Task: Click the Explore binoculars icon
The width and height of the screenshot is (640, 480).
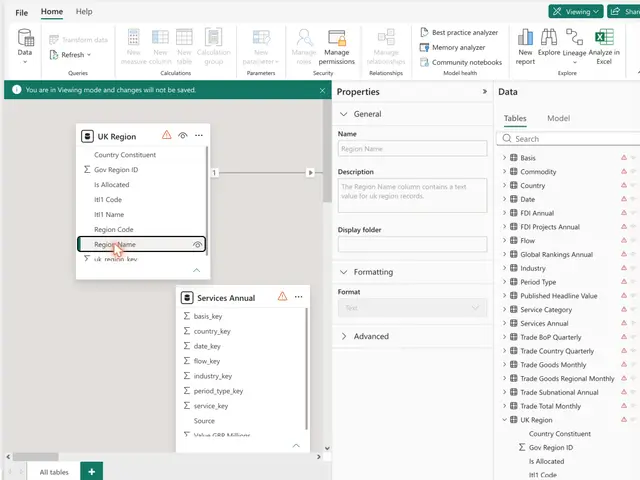Action: tap(549, 36)
